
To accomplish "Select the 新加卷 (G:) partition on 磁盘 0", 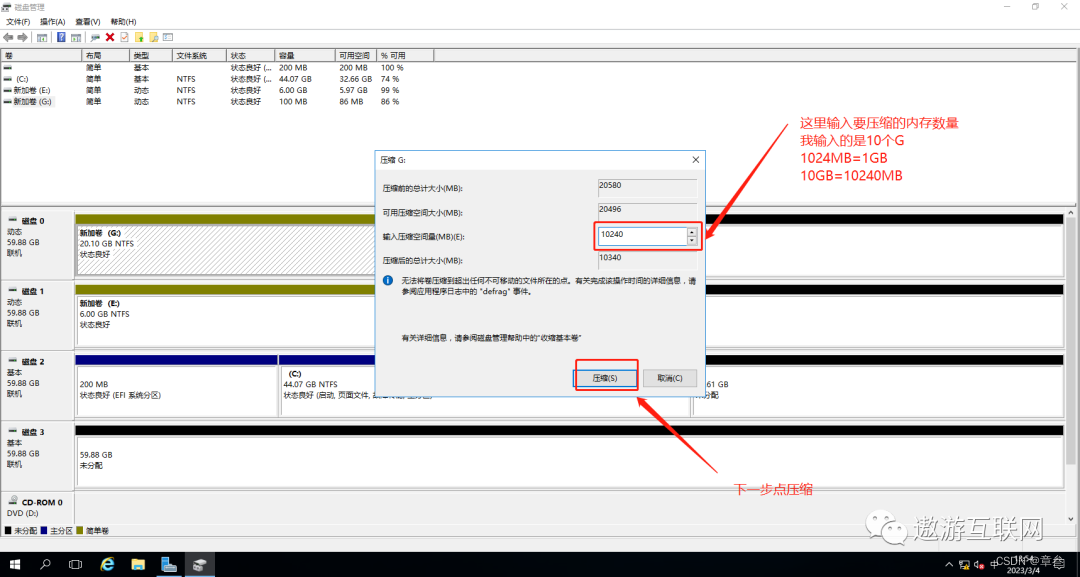I will (225, 249).
